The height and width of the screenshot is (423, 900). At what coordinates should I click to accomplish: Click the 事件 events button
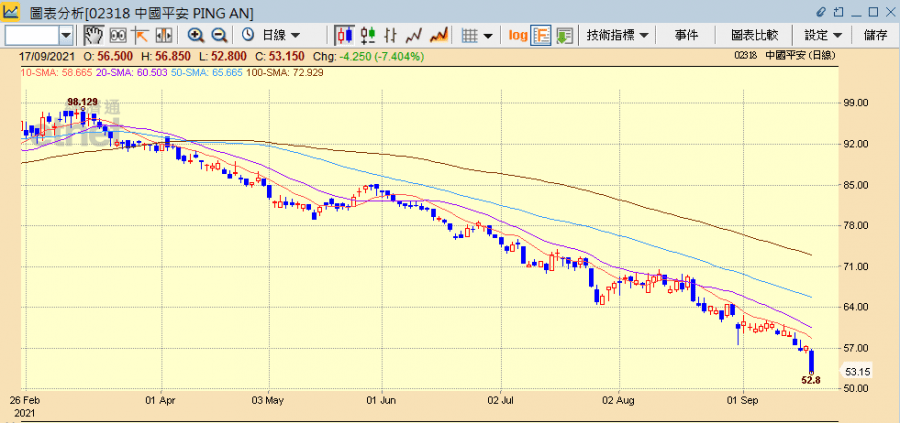coord(686,35)
